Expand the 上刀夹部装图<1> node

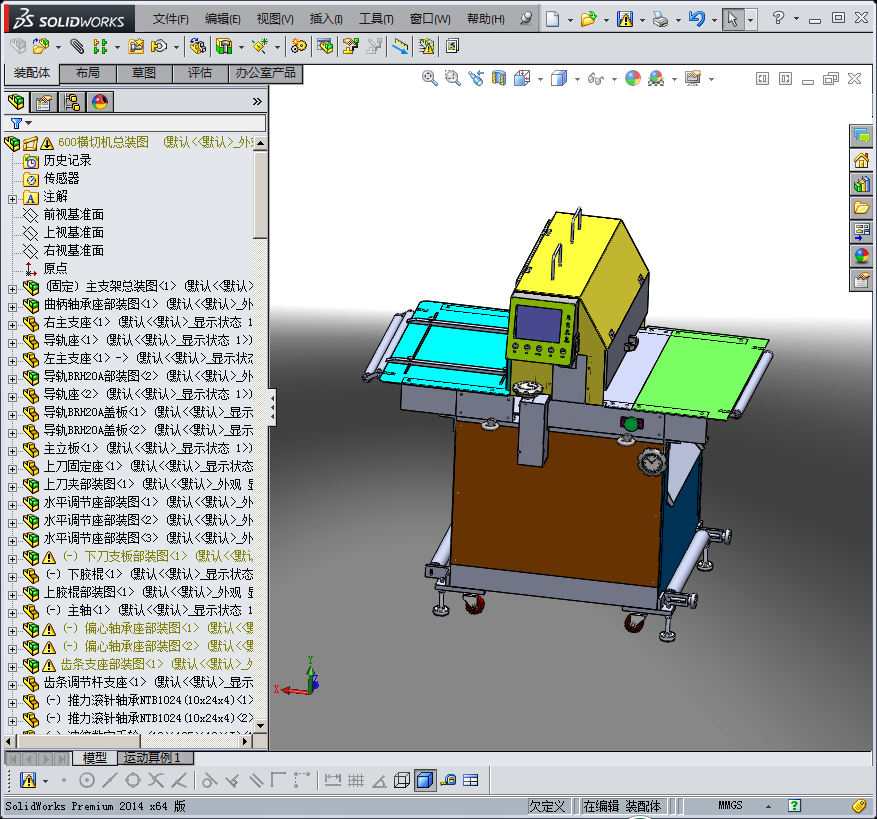point(12,487)
